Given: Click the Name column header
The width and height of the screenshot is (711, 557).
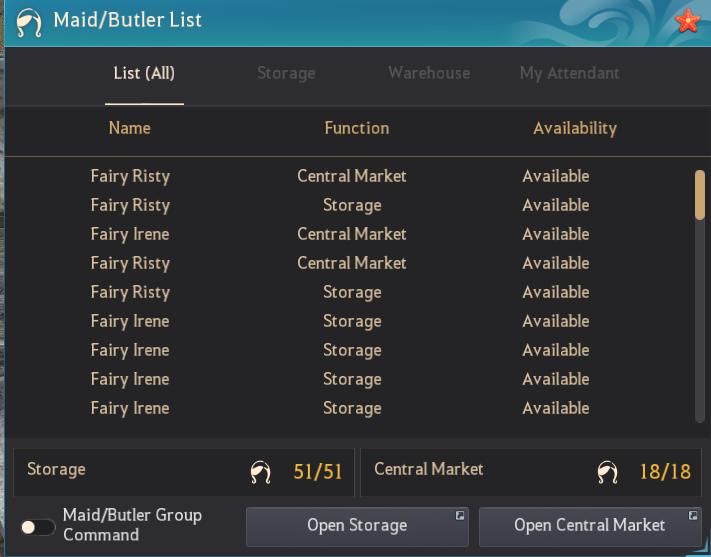Looking at the screenshot, I should 130,128.
